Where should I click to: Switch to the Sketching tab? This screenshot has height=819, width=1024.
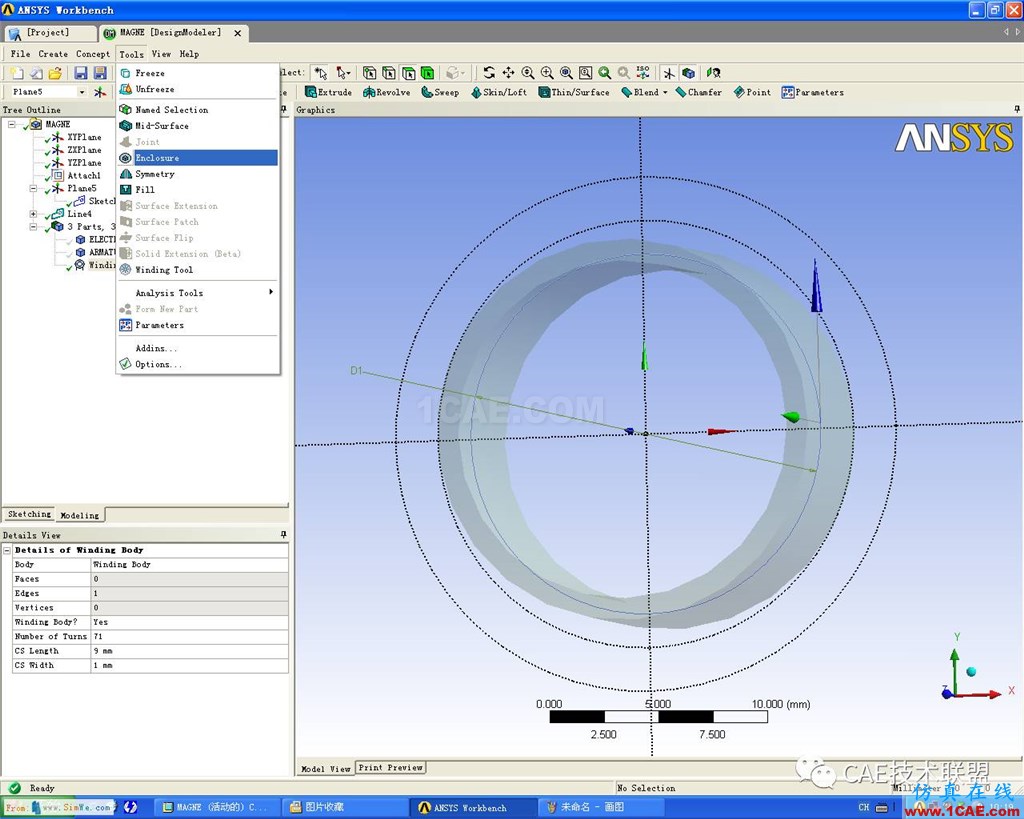(x=29, y=514)
